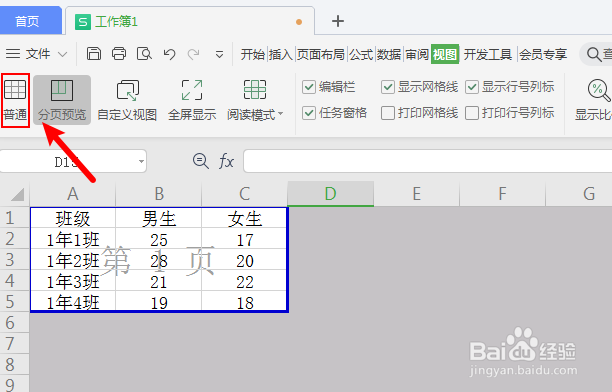Click cell with value 17
The height and width of the screenshot is (392, 612).
[244, 239]
